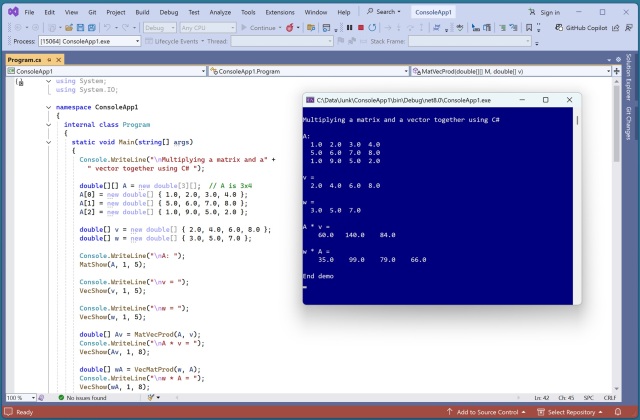
Task: Click the editor window gear icon
Action: (618, 60)
